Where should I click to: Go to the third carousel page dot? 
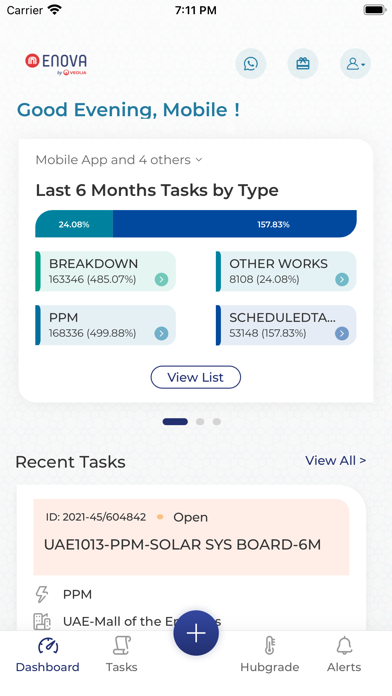pos(217,422)
